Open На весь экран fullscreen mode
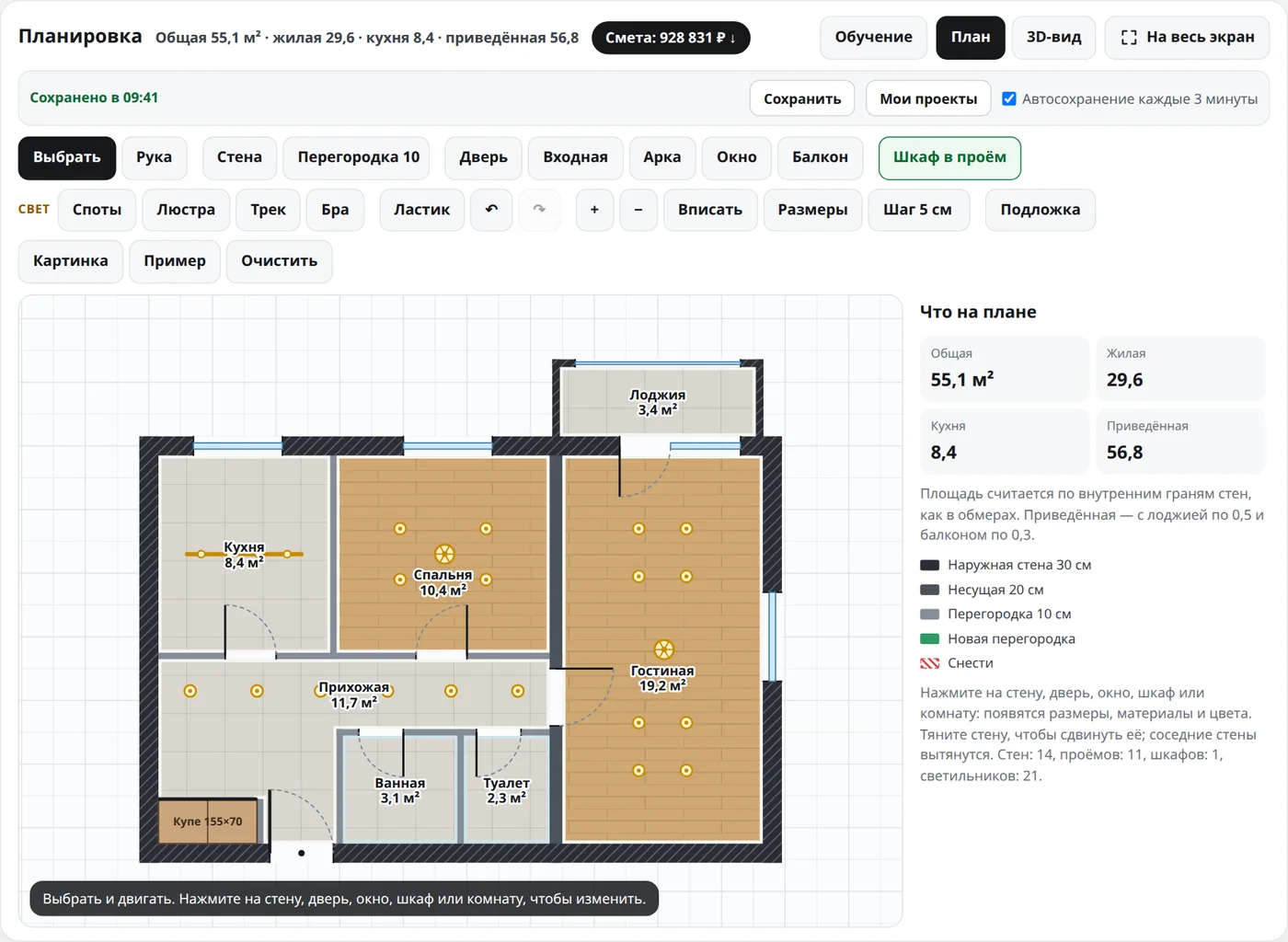Image resolution: width=1288 pixels, height=942 pixels. point(1187,38)
